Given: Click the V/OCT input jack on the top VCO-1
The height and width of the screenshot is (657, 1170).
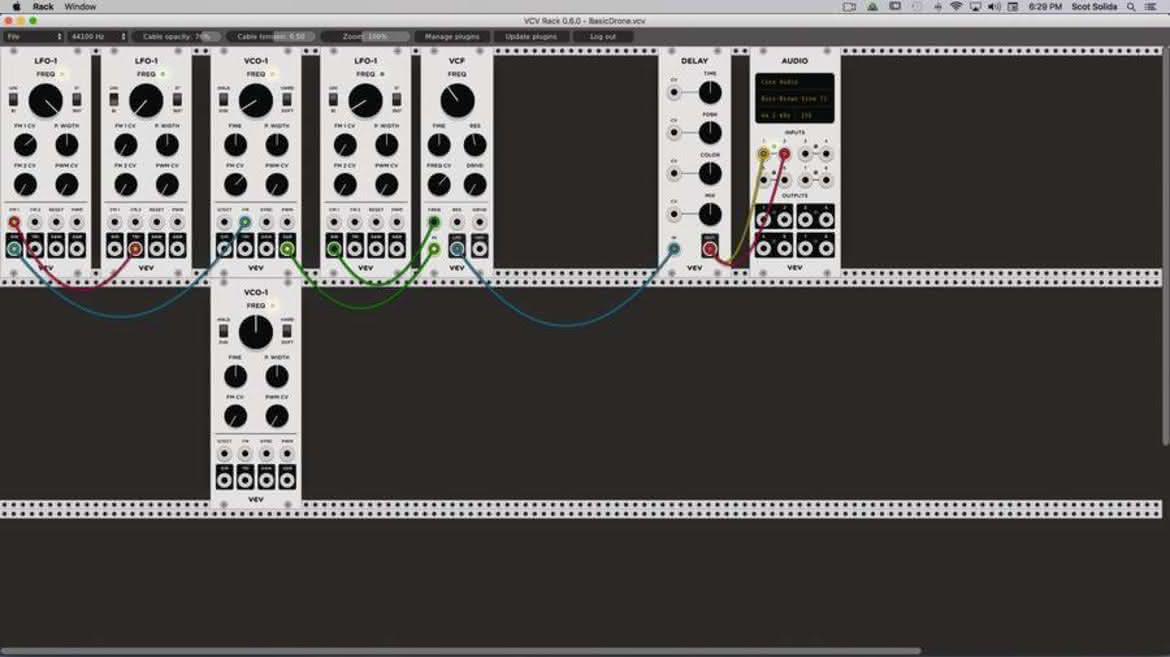Looking at the screenshot, I should click(224, 222).
